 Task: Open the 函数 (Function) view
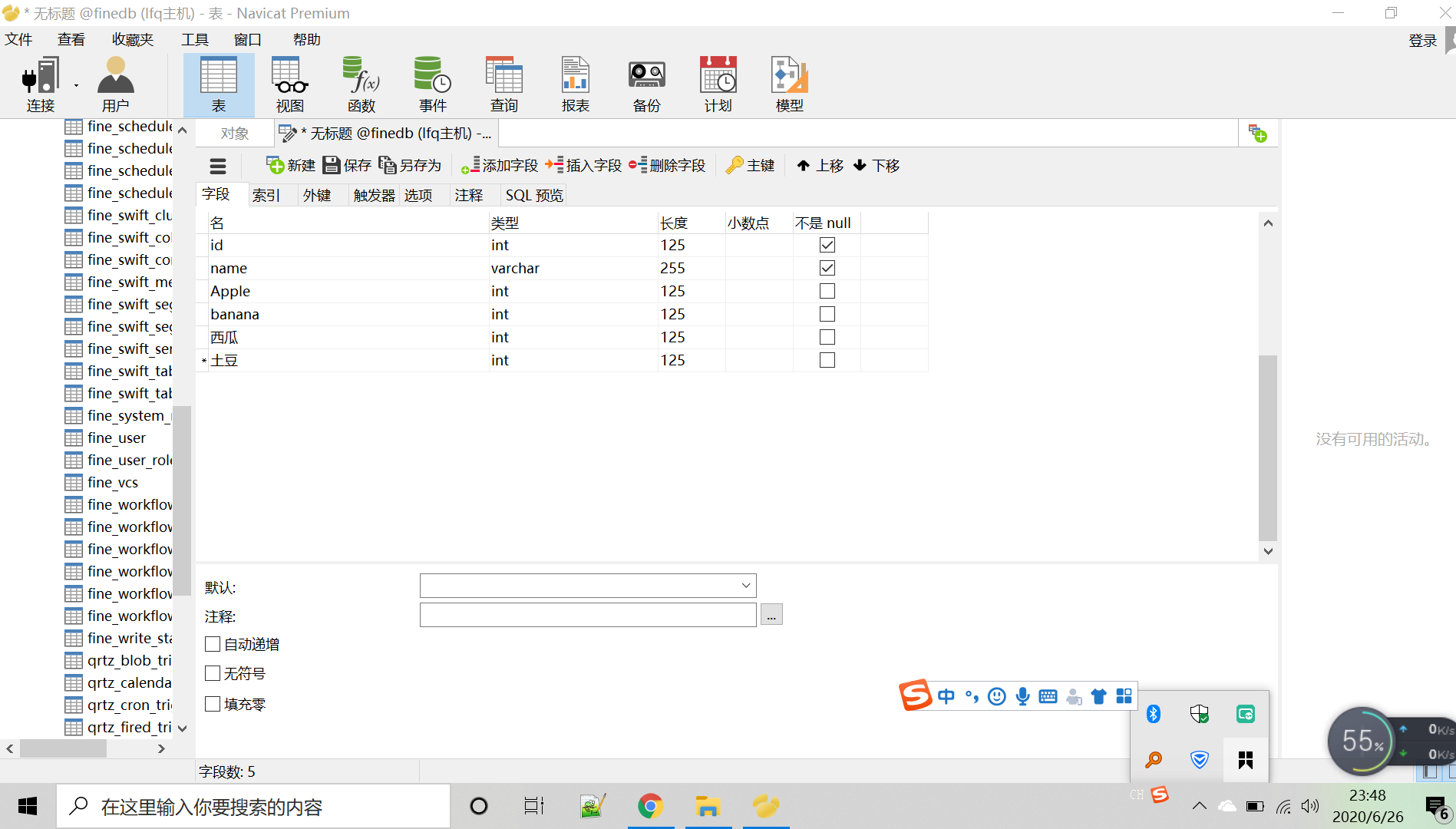[360, 83]
